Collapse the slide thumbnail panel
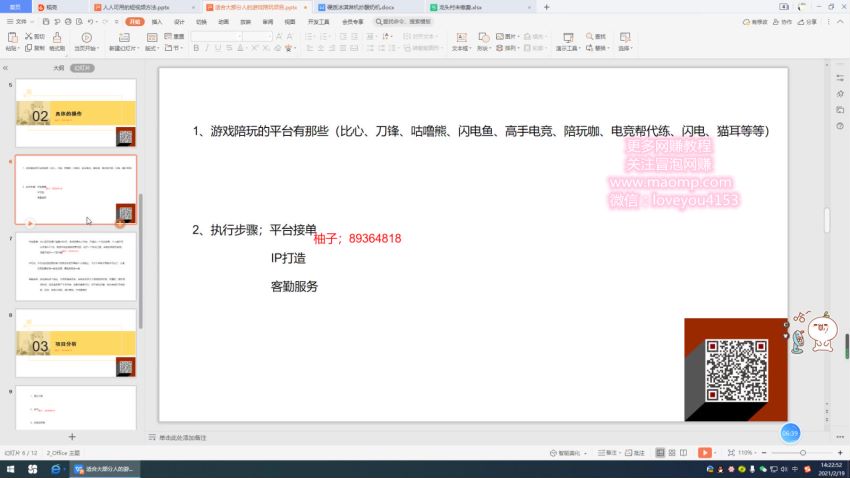Viewport: 850px width, 478px height. [x=5, y=68]
